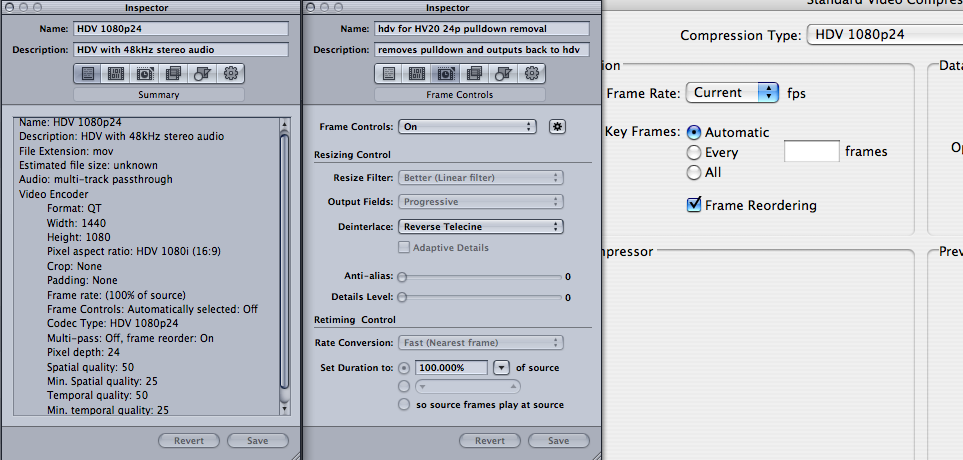Image resolution: width=963 pixels, height=460 pixels.
Task: Open Frame Controls pane in left Inspector
Action: point(145,73)
